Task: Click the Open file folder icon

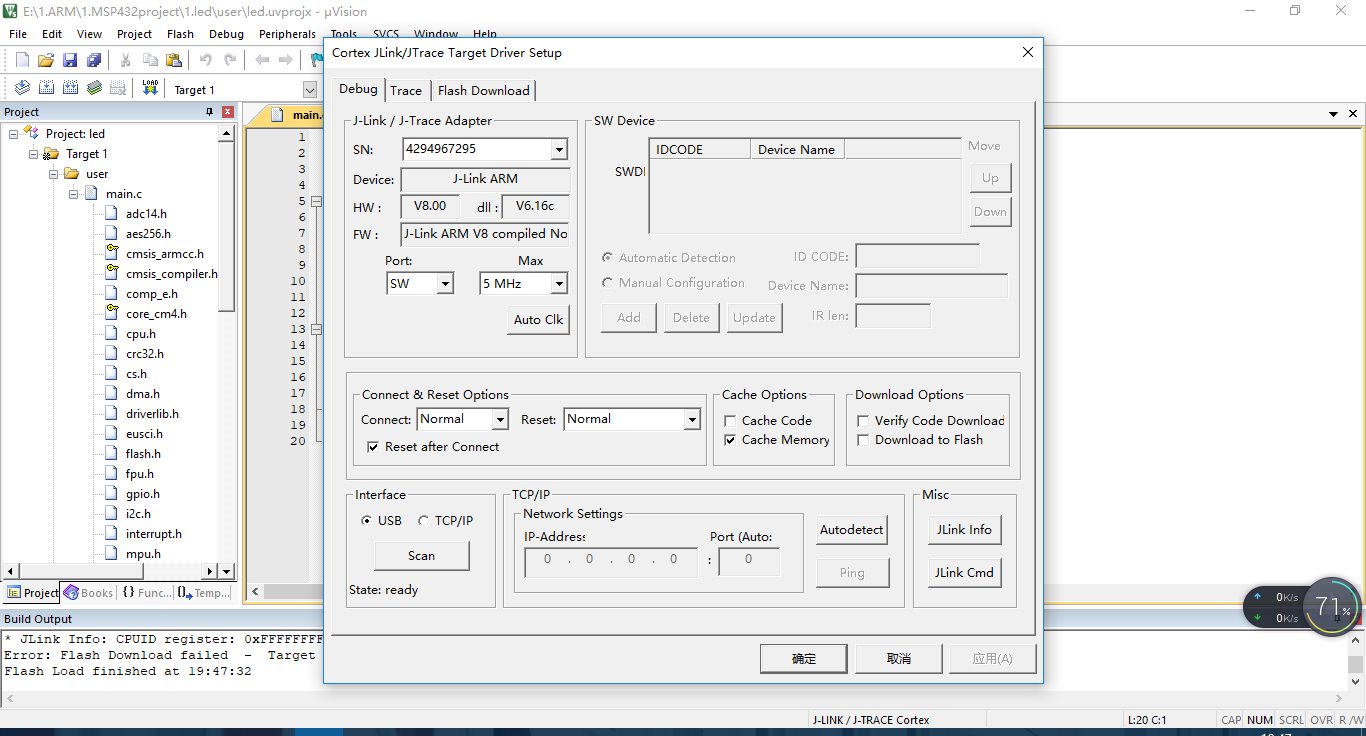Action: pyautogui.click(x=46, y=60)
